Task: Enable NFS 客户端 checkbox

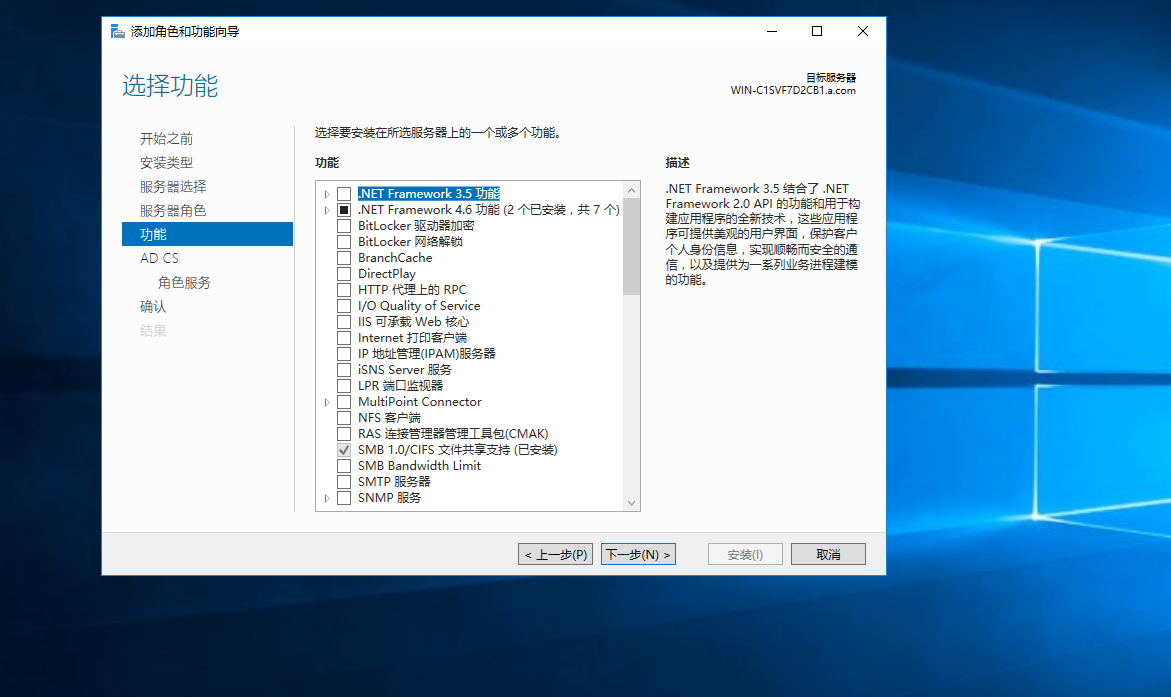Action: coord(344,418)
